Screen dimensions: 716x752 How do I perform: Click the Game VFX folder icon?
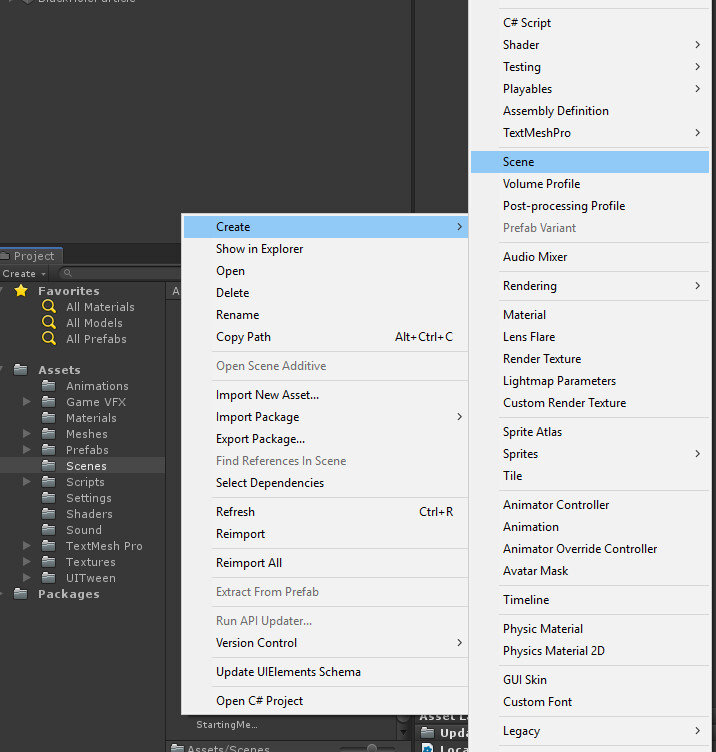point(48,401)
